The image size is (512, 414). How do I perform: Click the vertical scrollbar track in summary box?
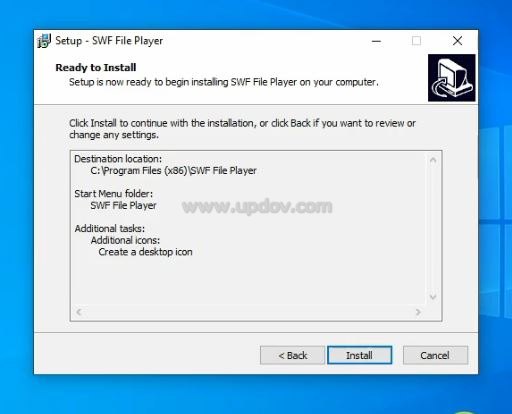pos(433,229)
